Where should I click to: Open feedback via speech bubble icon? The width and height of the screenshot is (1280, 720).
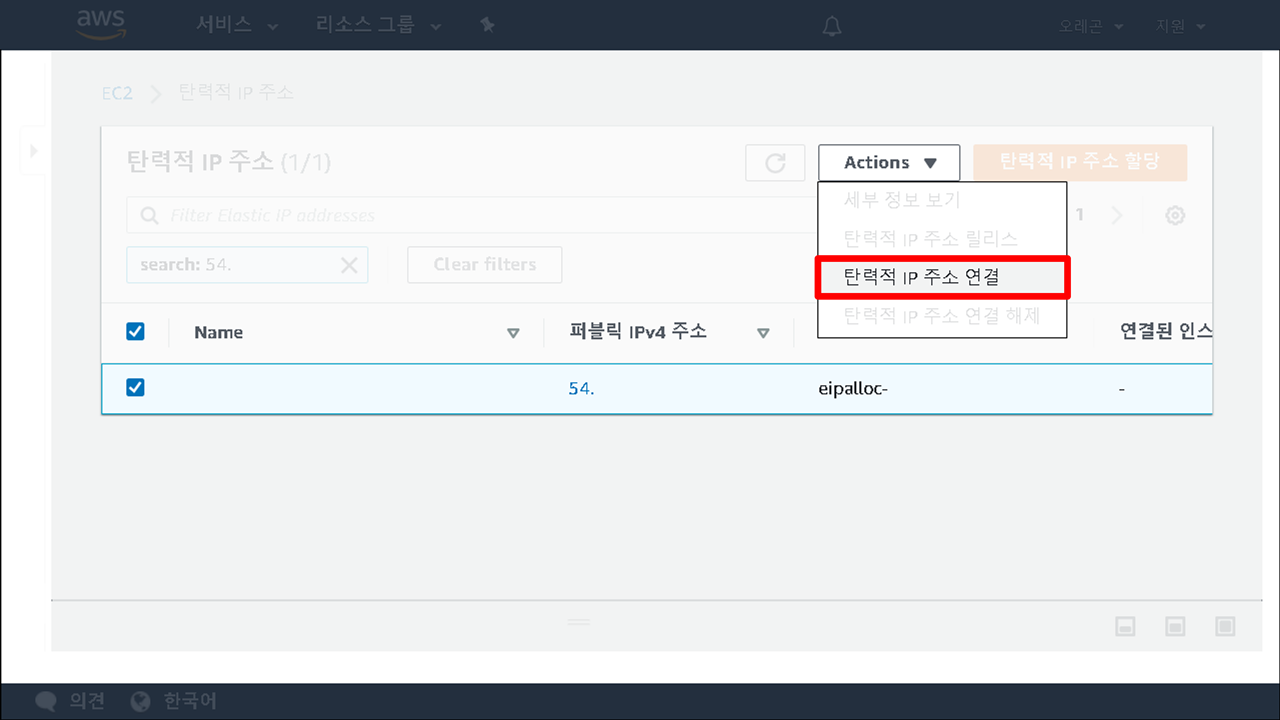[45, 700]
